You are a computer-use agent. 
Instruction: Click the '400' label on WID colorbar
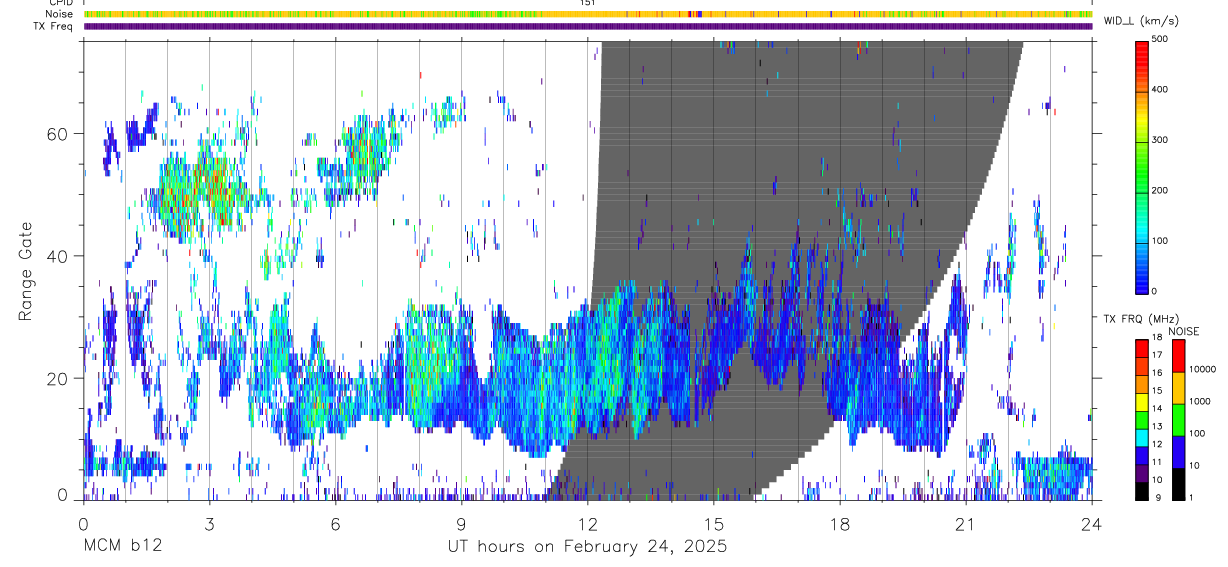tap(1159, 90)
